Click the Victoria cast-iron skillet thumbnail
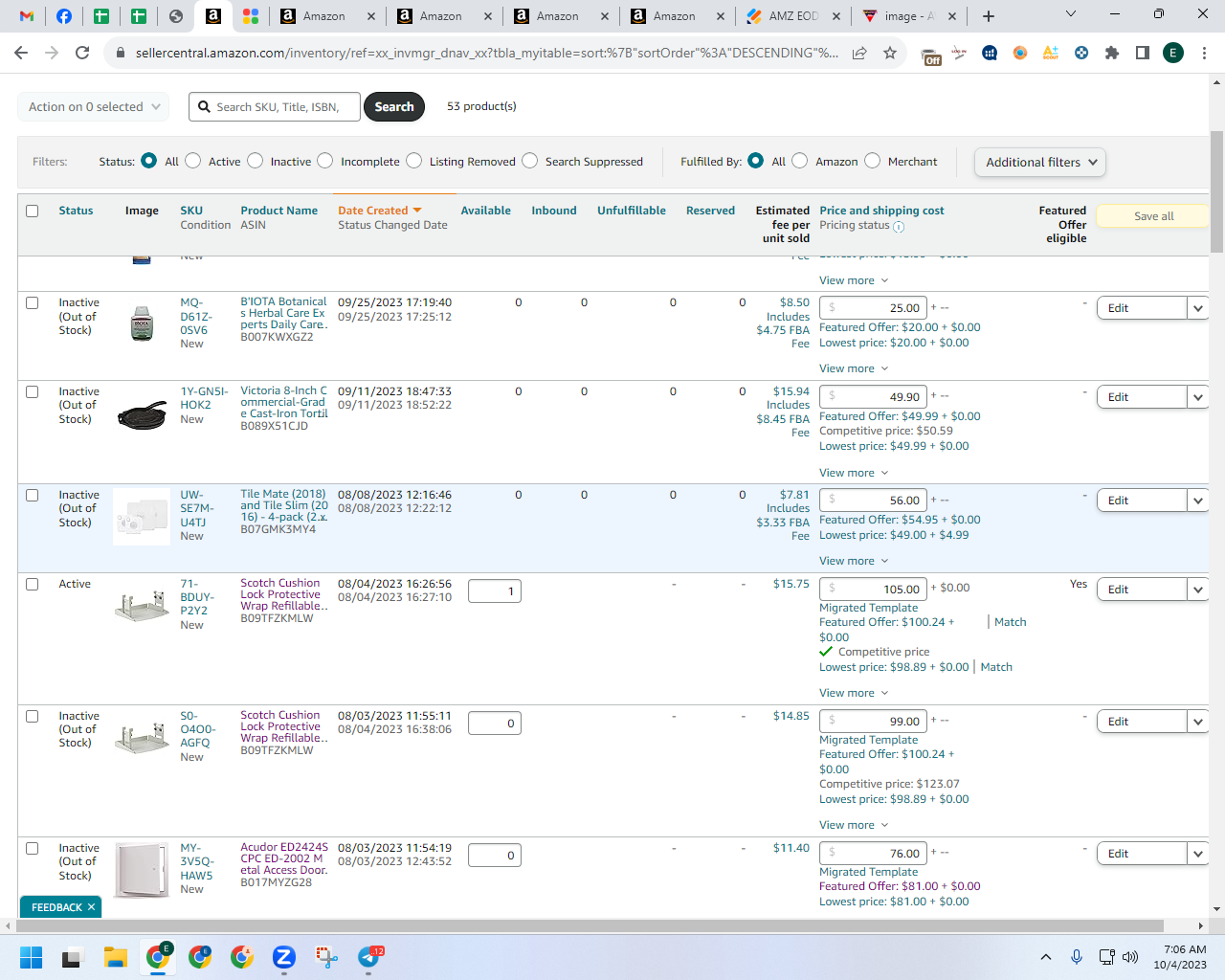The height and width of the screenshot is (980, 1225). [142, 414]
